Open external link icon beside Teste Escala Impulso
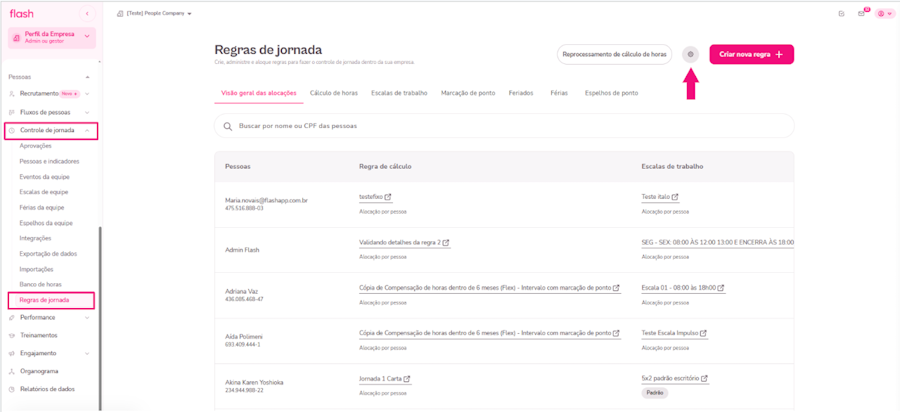Screen dimensions: 900x412 pyautogui.click(x=704, y=333)
